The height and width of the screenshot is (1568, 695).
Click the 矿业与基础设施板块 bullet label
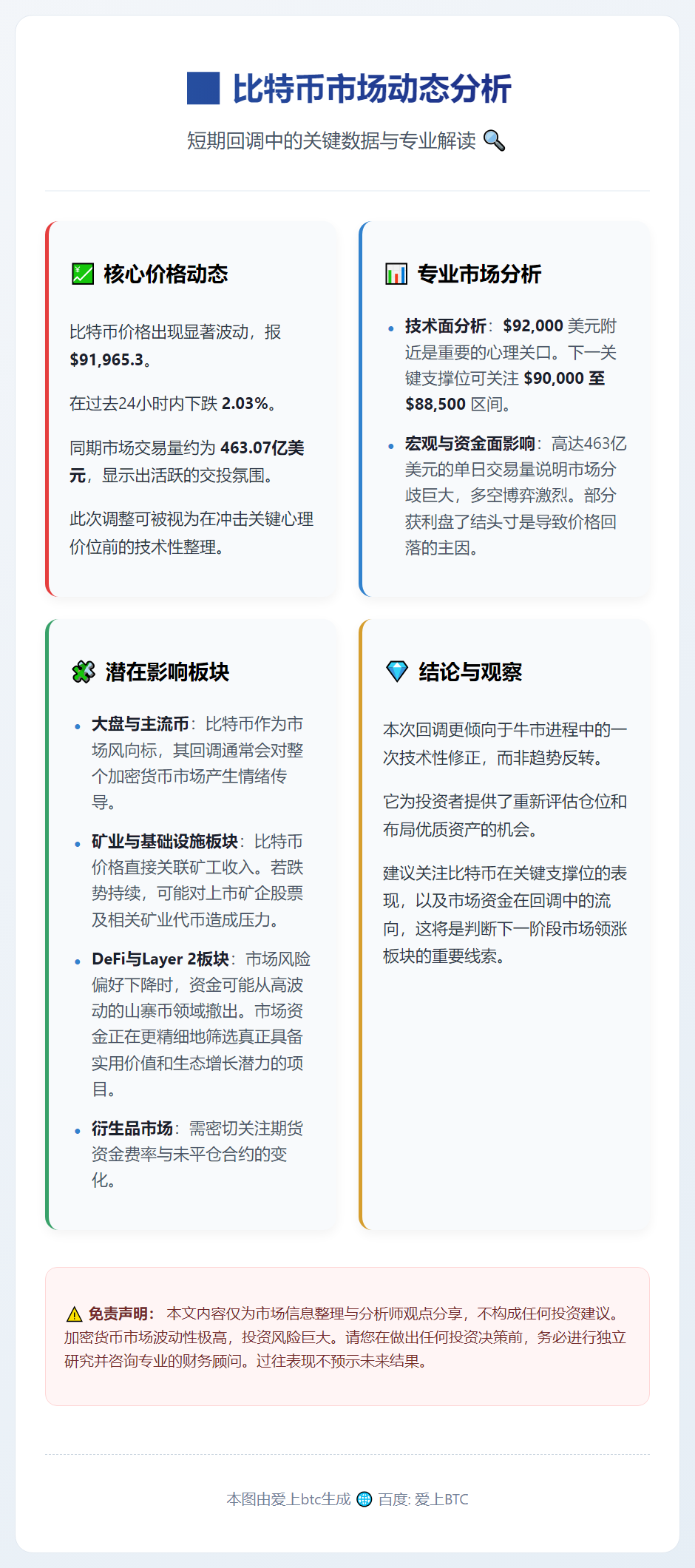click(x=165, y=842)
